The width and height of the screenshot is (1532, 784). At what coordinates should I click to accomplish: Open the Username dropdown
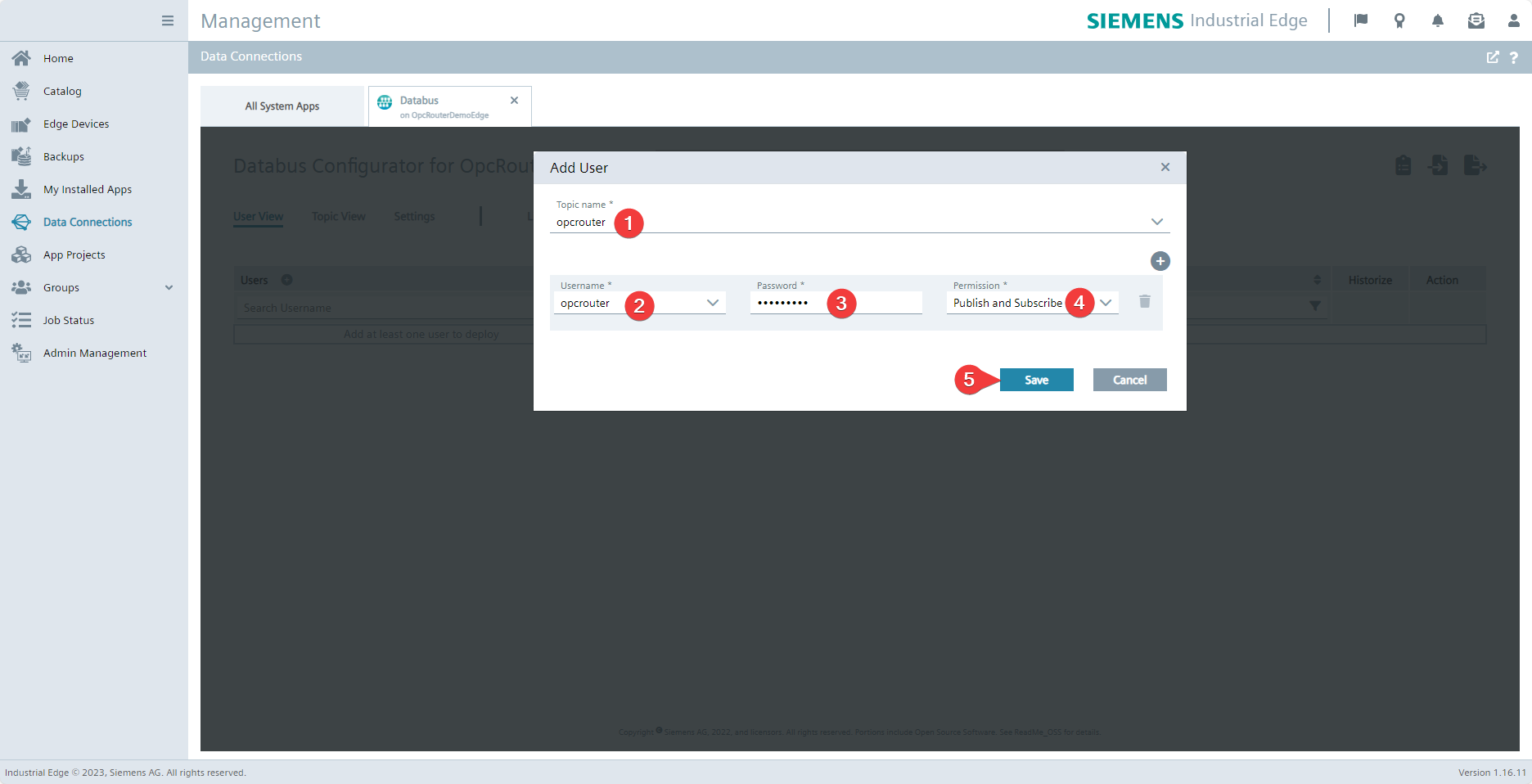pos(712,303)
